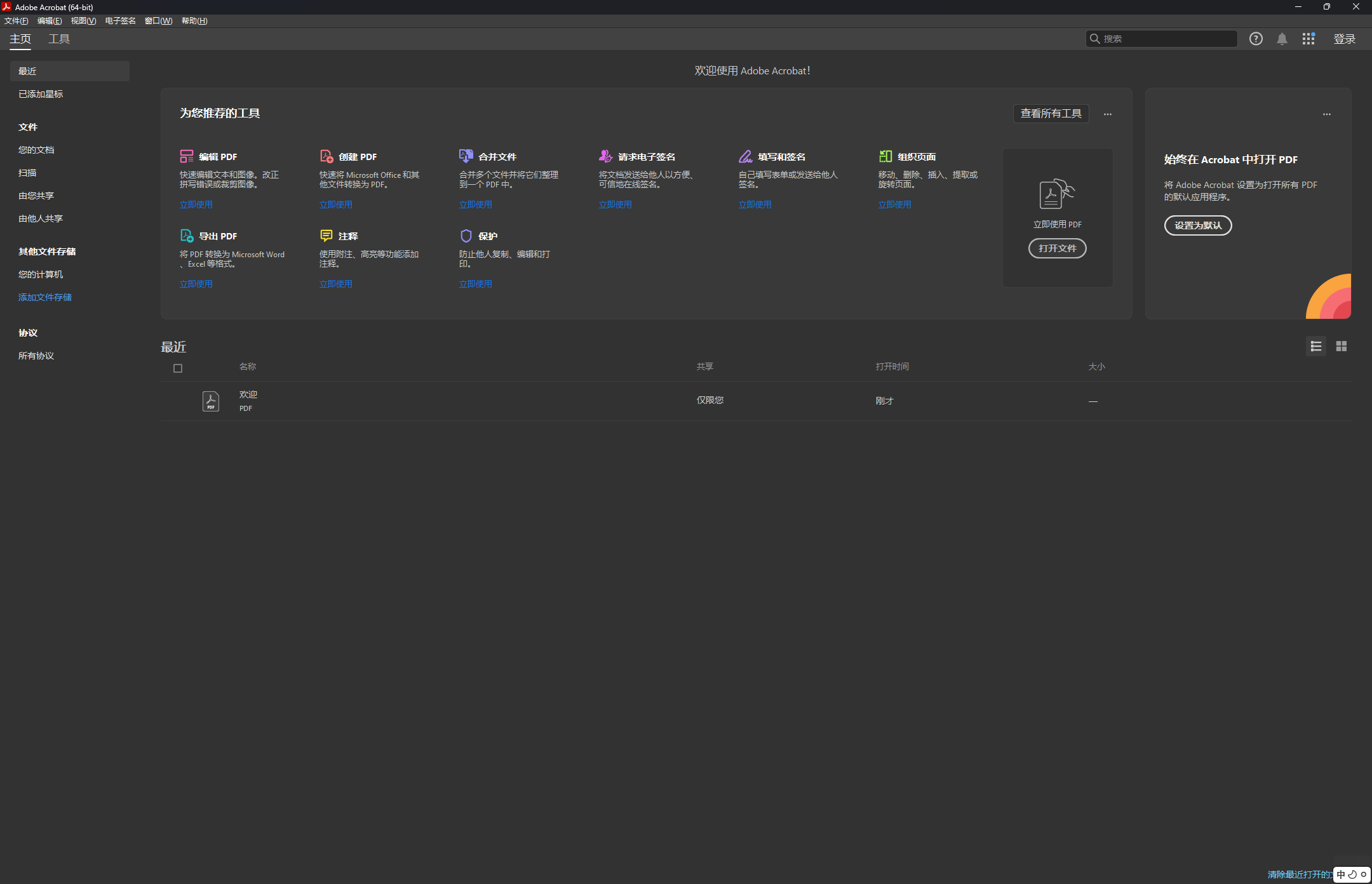Viewport: 1372px width, 884px height.
Task: Select 您的文档 in the sidebar
Action: [x=36, y=150]
